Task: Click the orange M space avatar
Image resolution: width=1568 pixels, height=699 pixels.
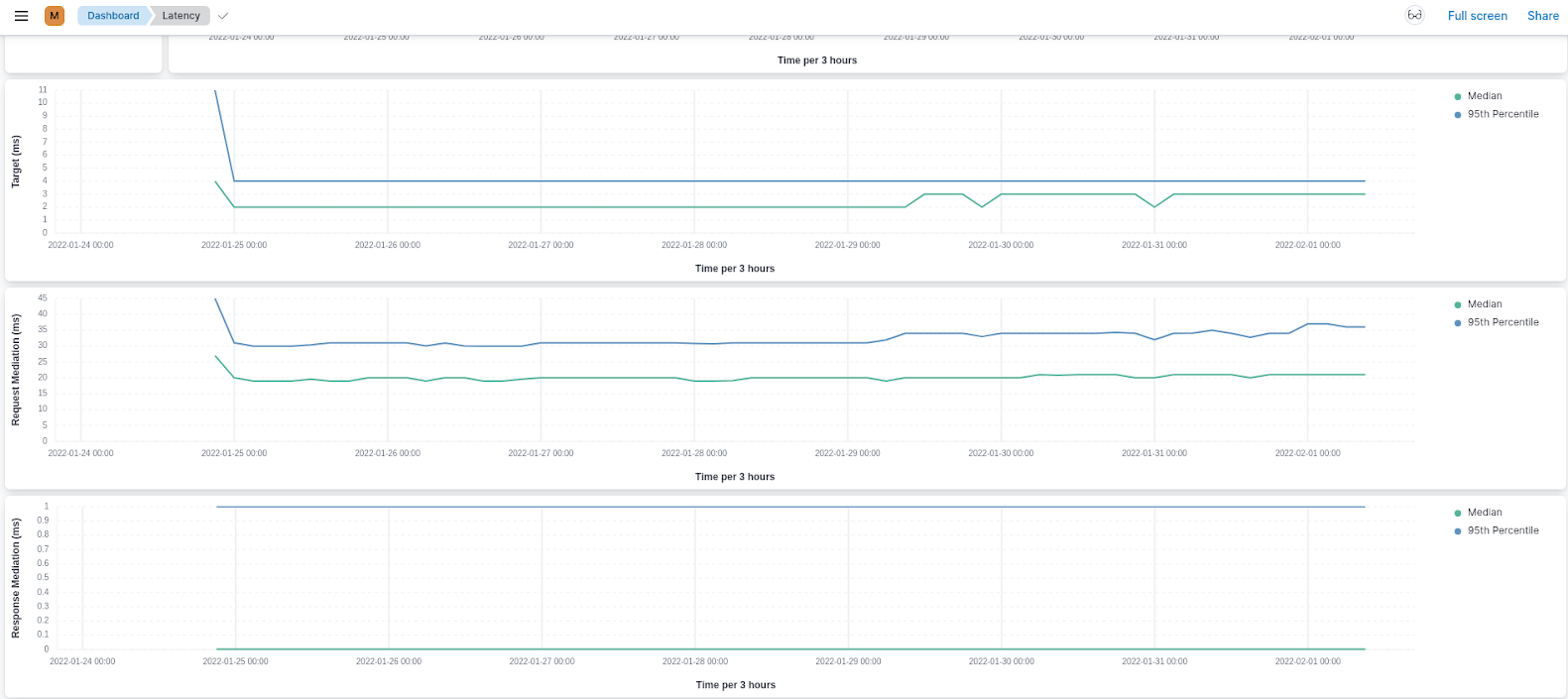Action: click(55, 16)
